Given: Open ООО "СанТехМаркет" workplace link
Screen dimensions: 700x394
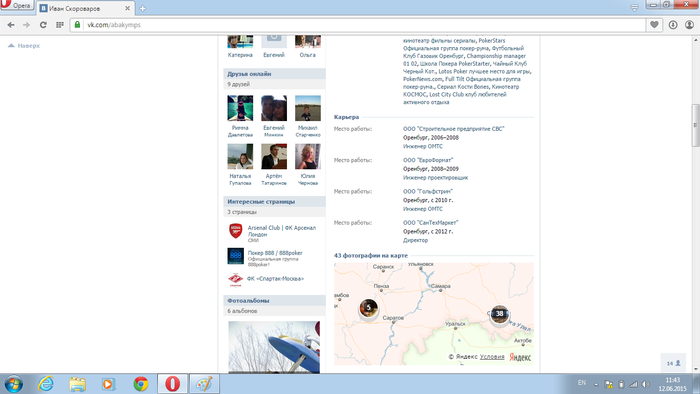Looking at the screenshot, I should (431, 222).
